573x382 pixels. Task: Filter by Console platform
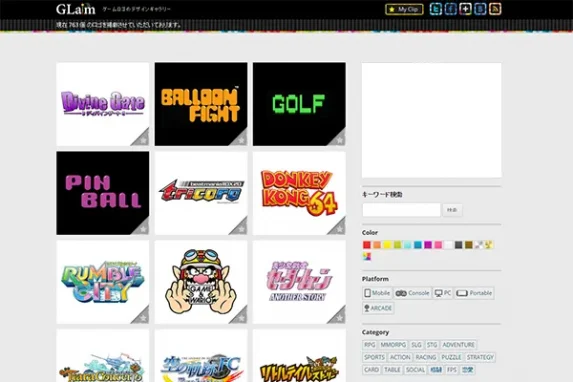413,293
